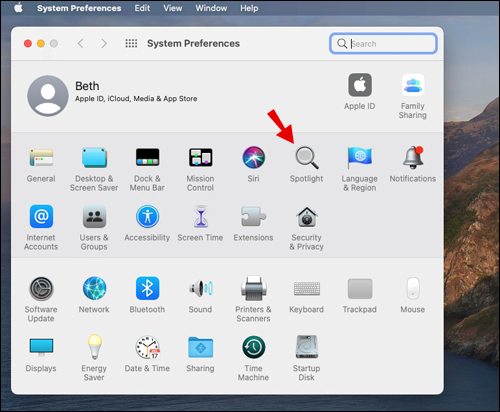Go forward with the right chevron
The image size is (500, 412).
pyautogui.click(x=104, y=43)
